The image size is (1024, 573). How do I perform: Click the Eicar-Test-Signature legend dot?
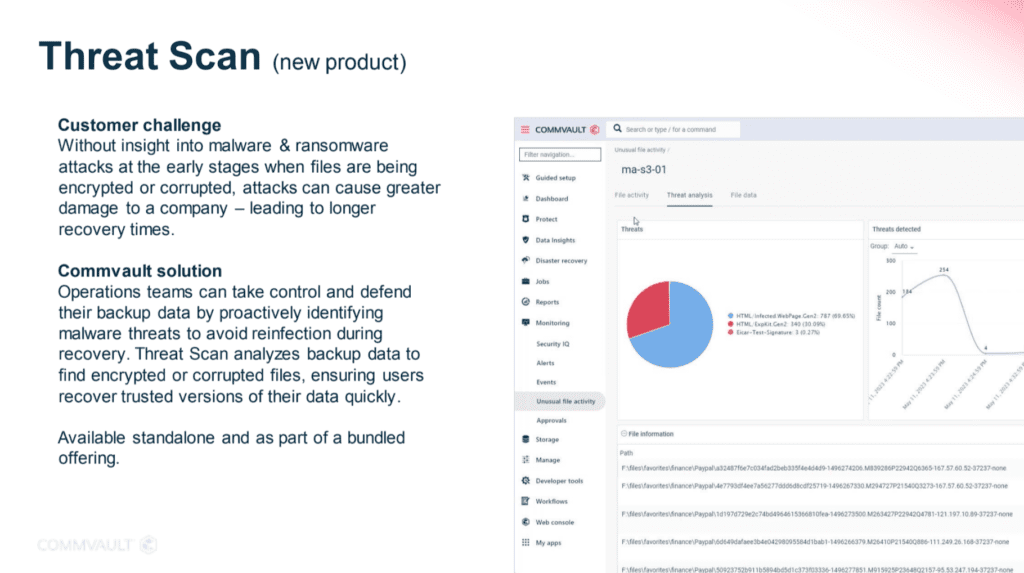pos(730,333)
